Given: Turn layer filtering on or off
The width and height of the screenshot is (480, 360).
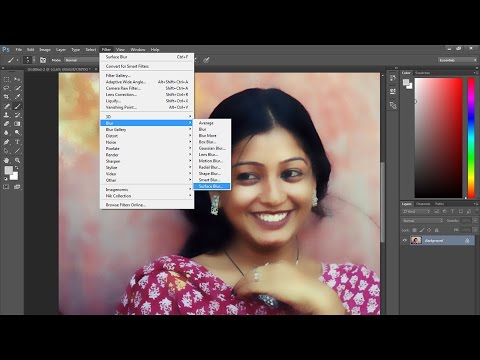Looking at the screenshot, I should (x=477, y=211).
